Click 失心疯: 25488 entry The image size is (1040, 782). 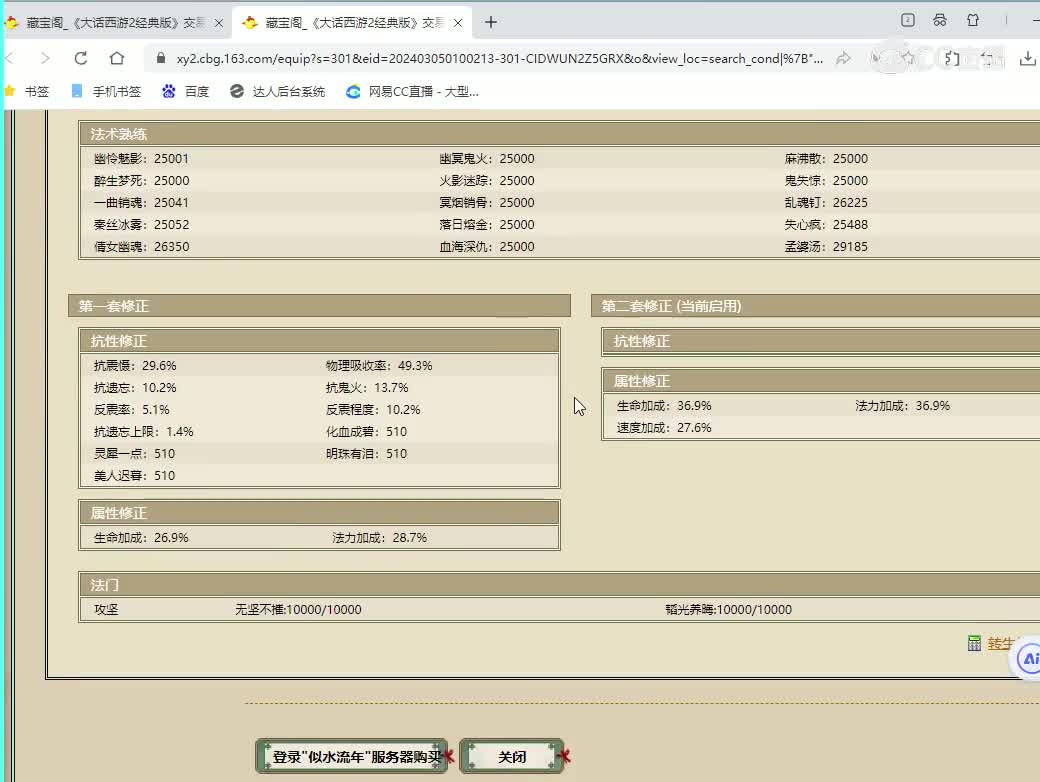[x=826, y=225]
